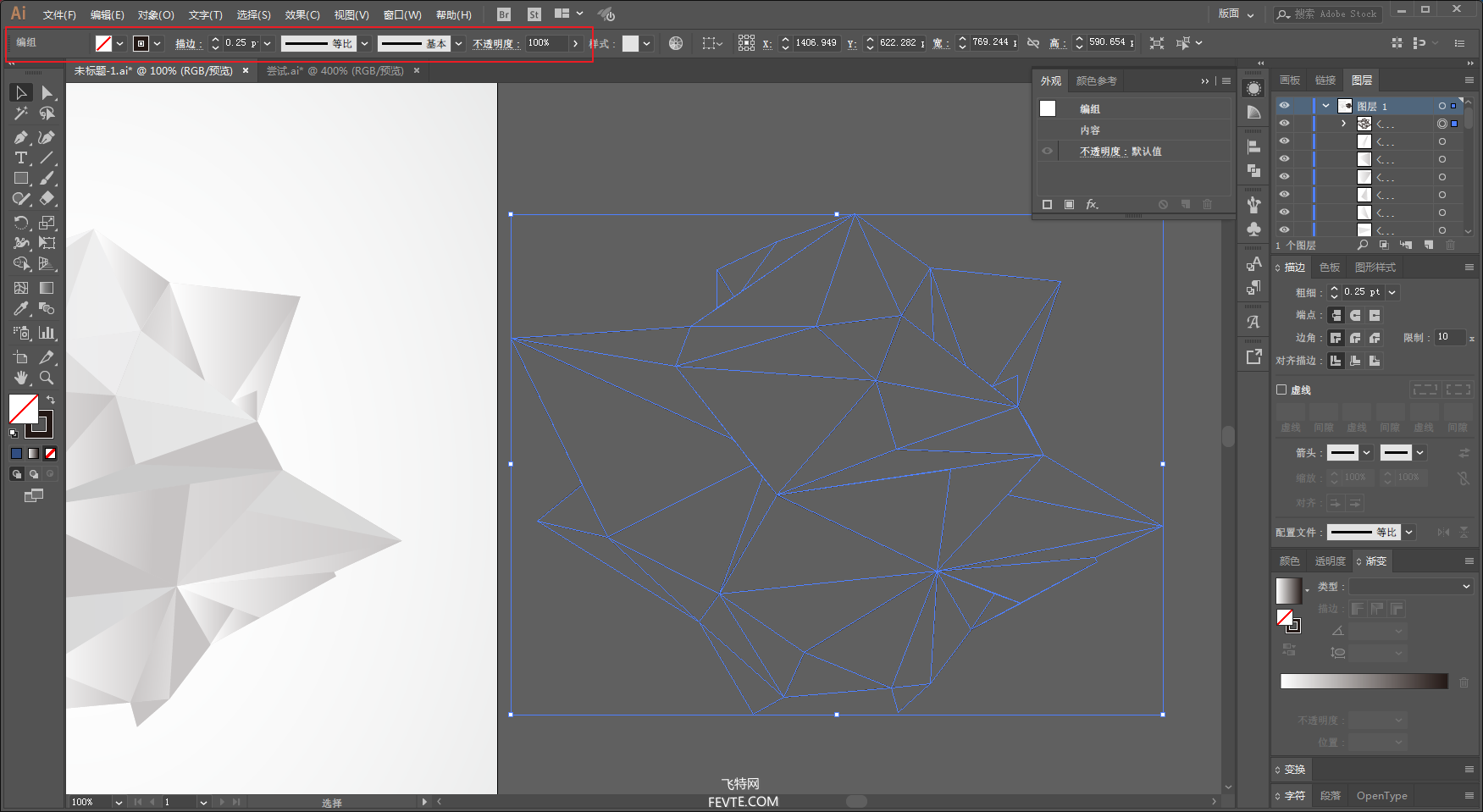This screenshot has height=812, width=1483.
Task: Select the Eraser tool
Action: tap(47, 199)
